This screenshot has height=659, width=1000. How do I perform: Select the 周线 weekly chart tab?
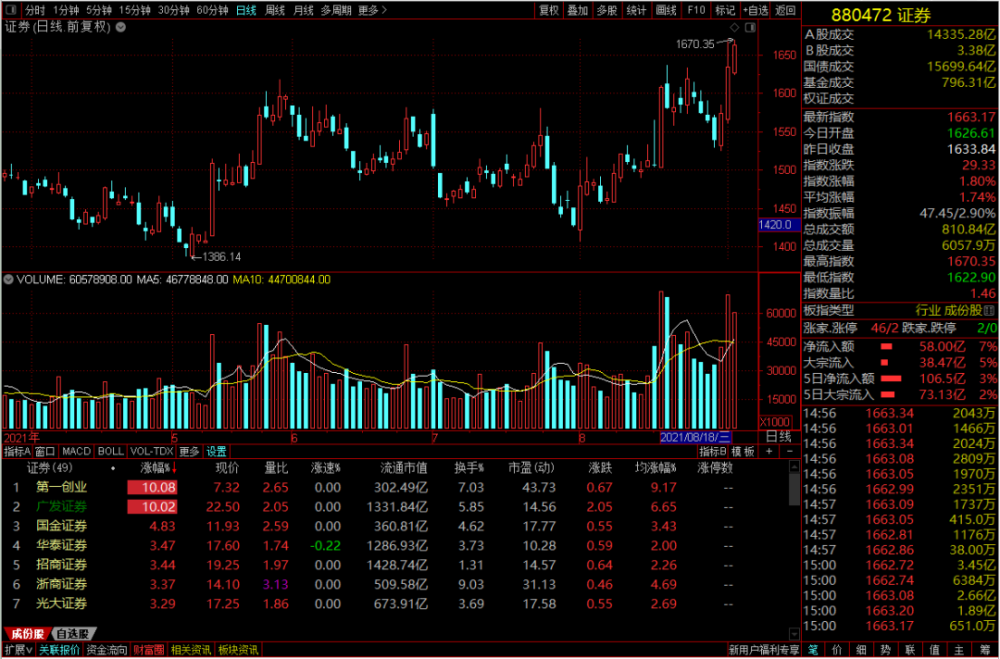click(x=273, y=10)
